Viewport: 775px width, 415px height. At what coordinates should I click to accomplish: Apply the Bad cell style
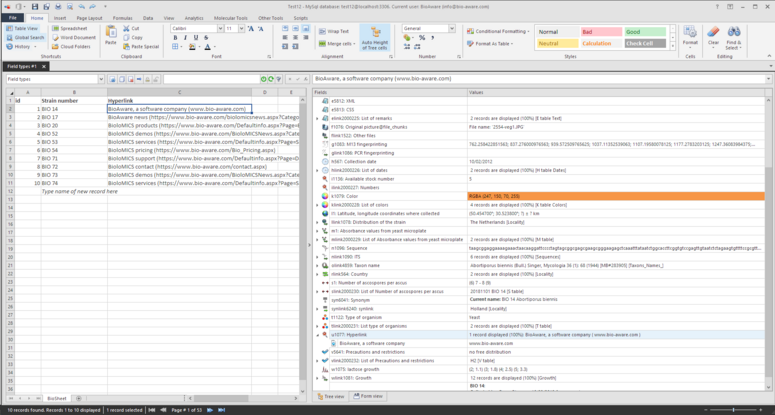click(601, 32)
